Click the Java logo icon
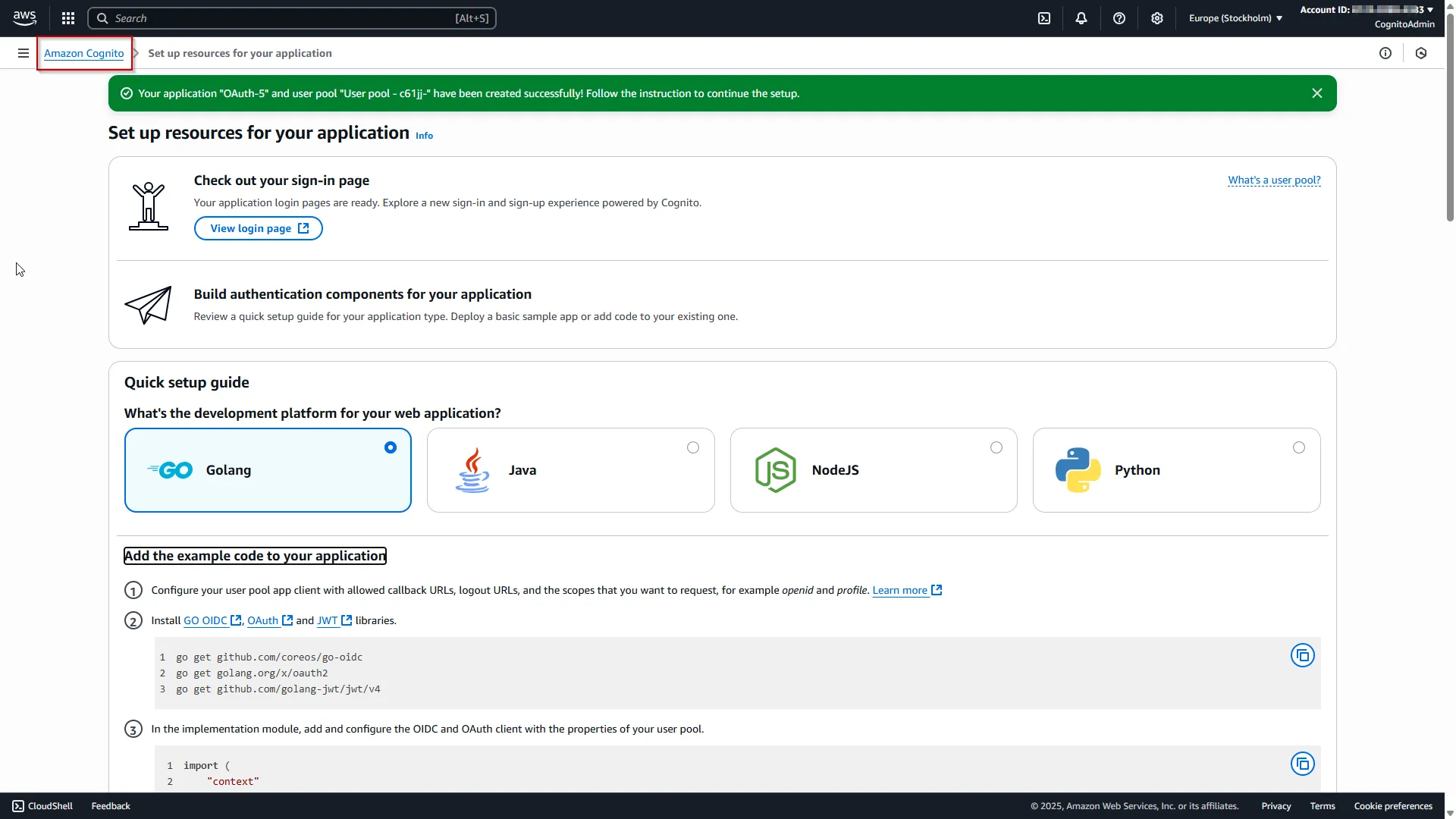The height and width of the screenshot is (819, 1456). click(x=472, y=470)
